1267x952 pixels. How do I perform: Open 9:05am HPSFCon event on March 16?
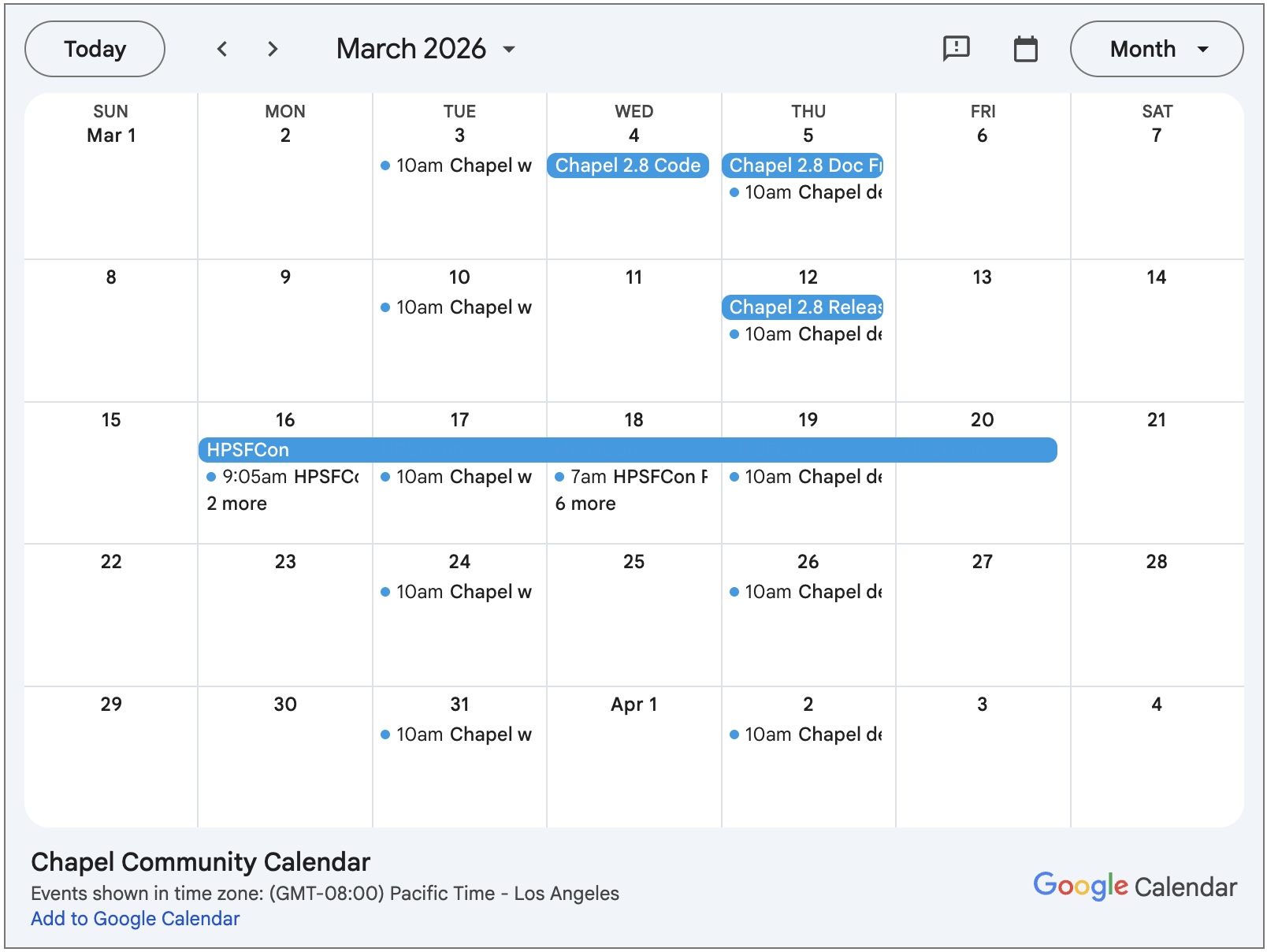pyautogui.click(x=284, y=477)
